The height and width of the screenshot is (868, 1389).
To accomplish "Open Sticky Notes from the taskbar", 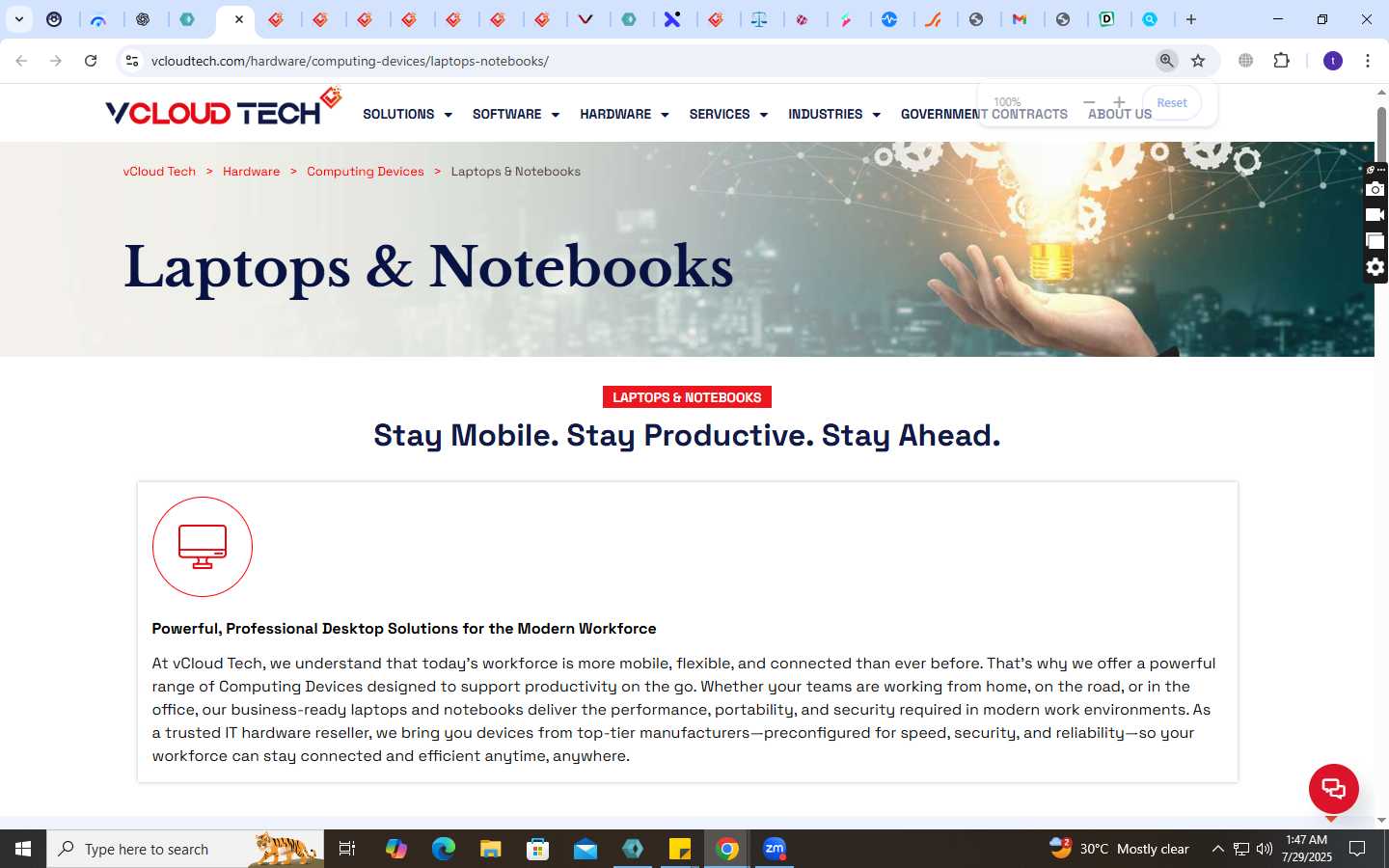I will [x=680, y=849].
